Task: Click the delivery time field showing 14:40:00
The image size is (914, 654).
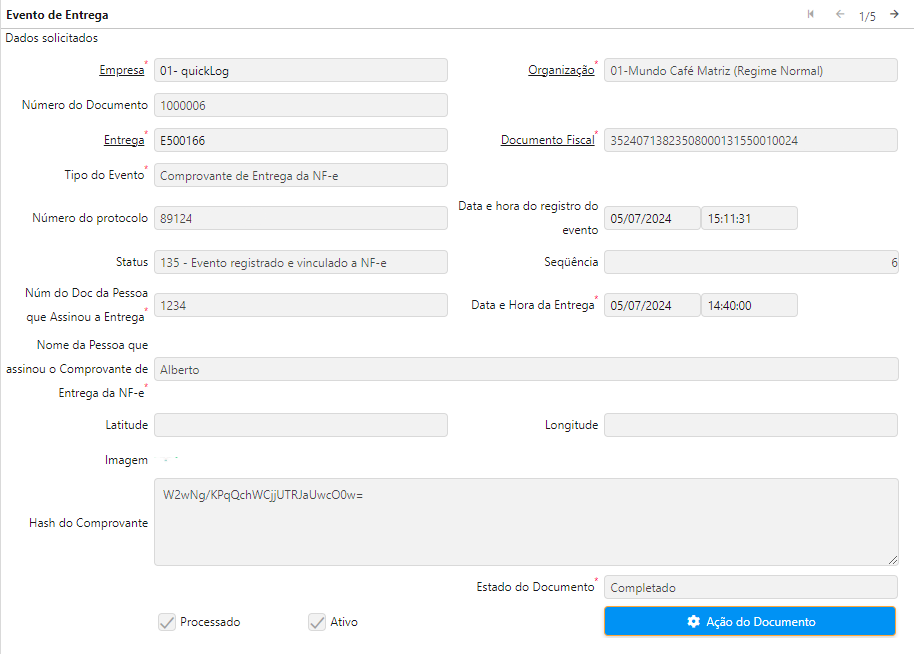Action: [x=749, y=305]
